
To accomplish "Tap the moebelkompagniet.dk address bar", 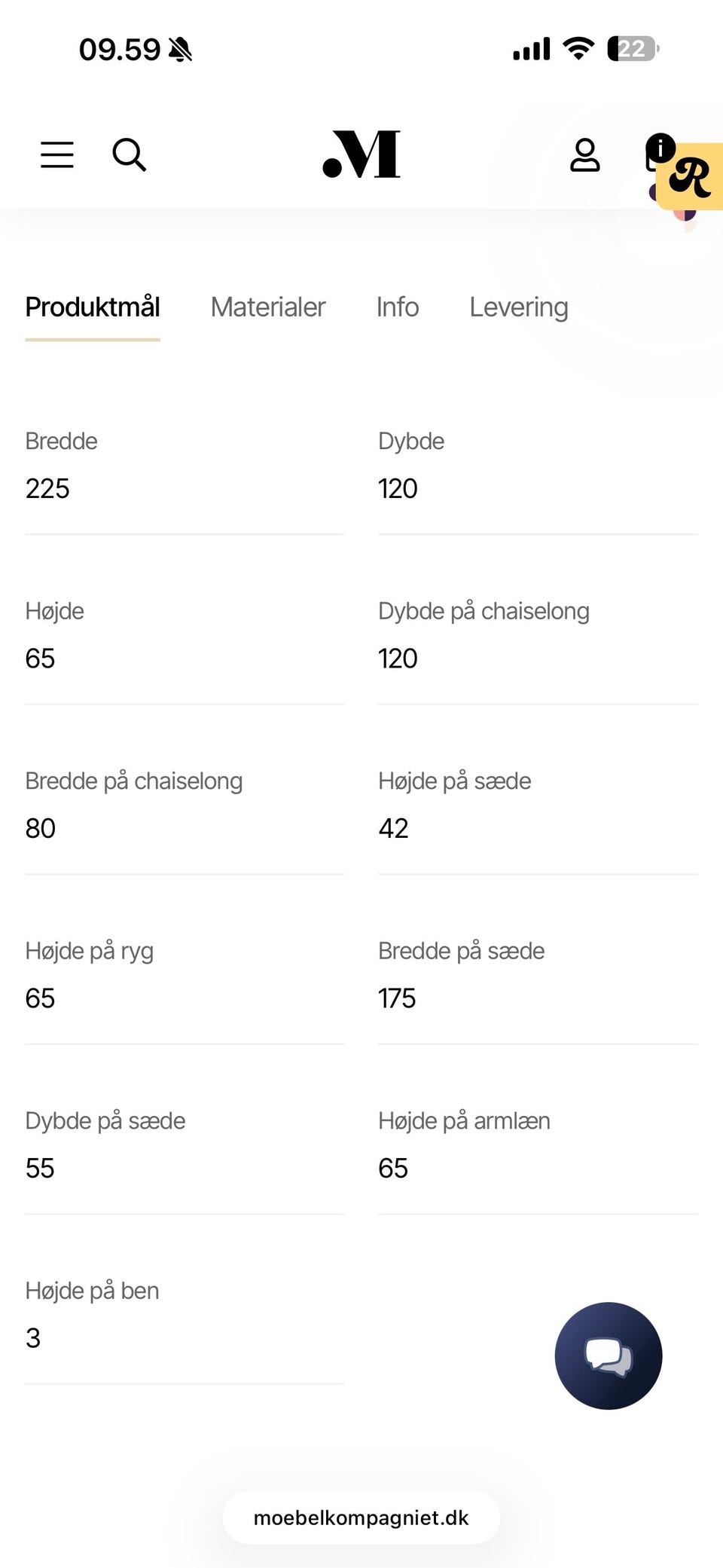I will point(361,1518).
